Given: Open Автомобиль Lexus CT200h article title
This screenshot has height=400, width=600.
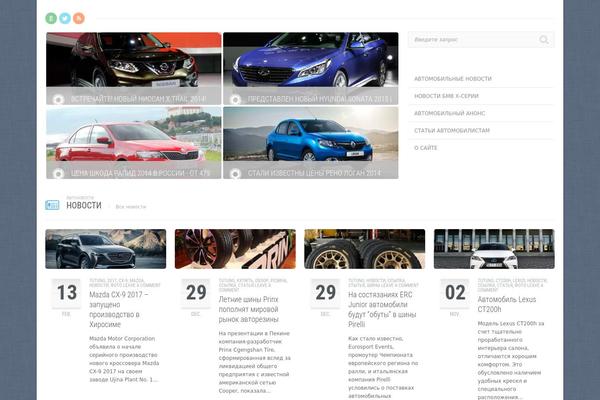Looking at the screenshot, I should tap(507, 304).
